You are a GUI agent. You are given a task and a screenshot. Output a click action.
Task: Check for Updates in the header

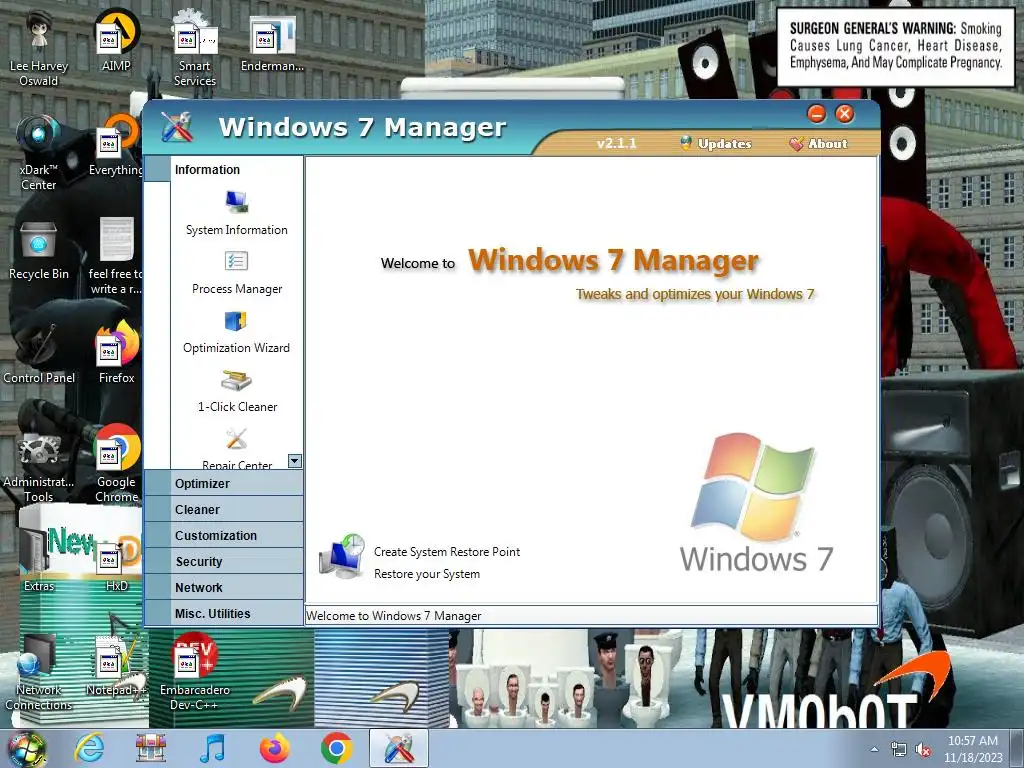(x=716, y=144)
